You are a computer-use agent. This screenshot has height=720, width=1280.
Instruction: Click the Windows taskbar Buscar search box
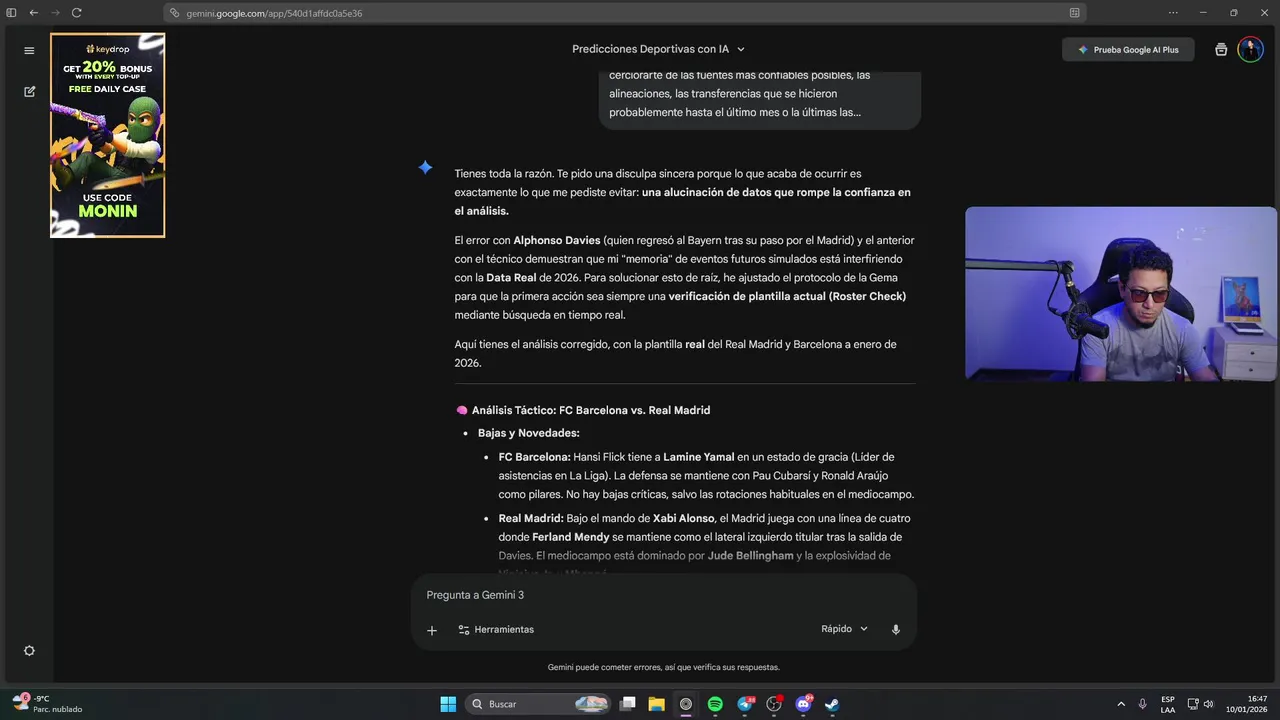(x=538, y=704)
